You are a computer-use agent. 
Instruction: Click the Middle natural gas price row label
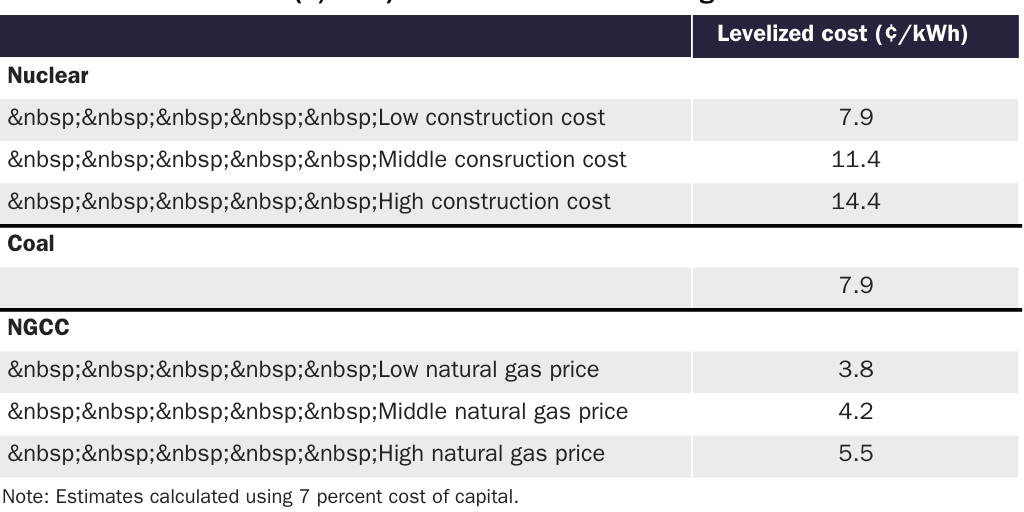point(318,412)
